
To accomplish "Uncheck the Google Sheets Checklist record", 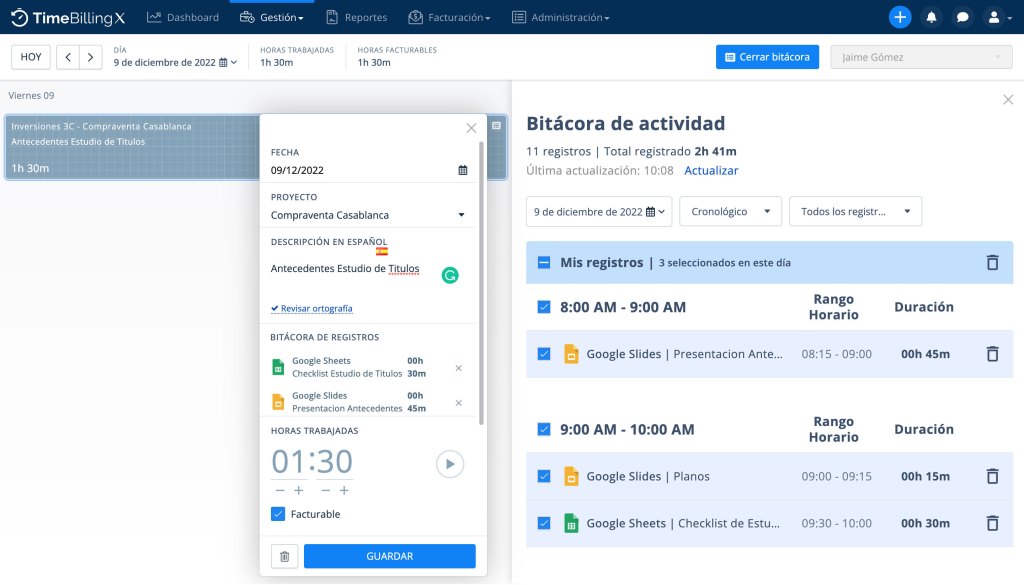I will [544, 523].
